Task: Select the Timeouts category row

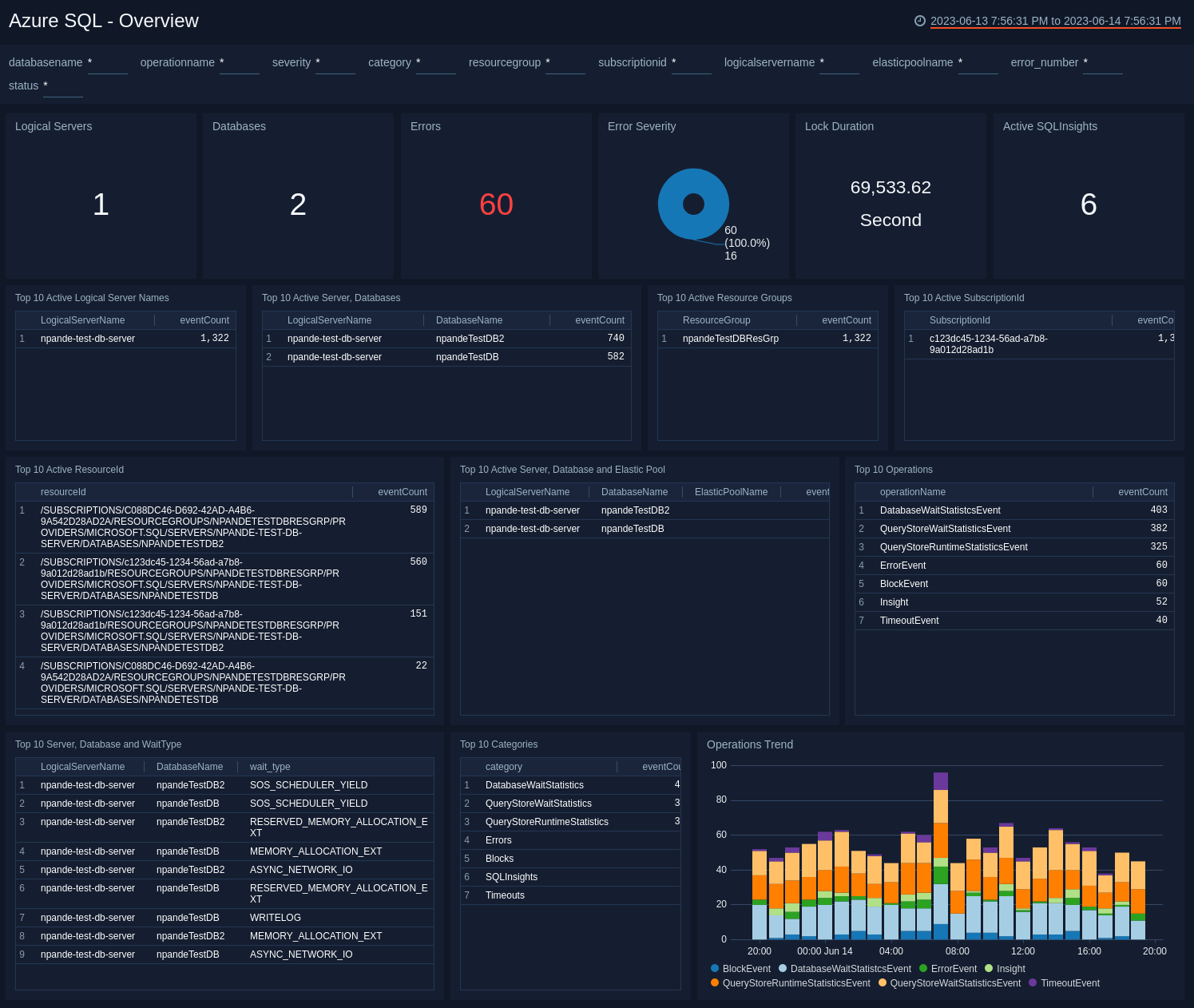Action: pos(570,895)
